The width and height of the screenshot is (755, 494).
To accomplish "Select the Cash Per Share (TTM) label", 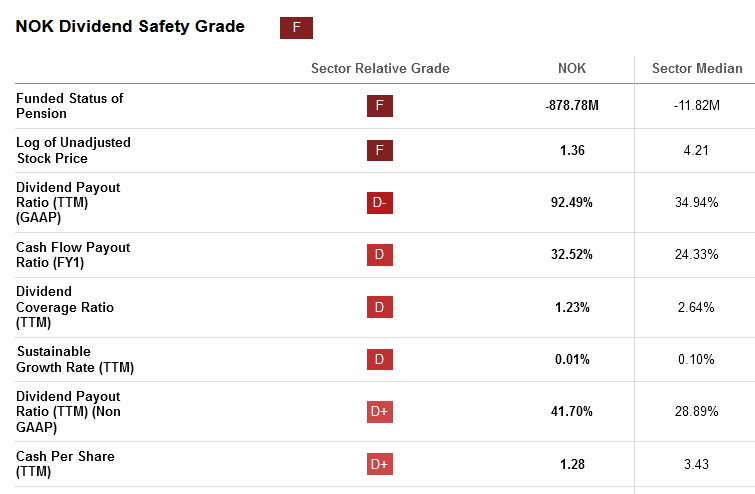I will (x=65, y=464).
